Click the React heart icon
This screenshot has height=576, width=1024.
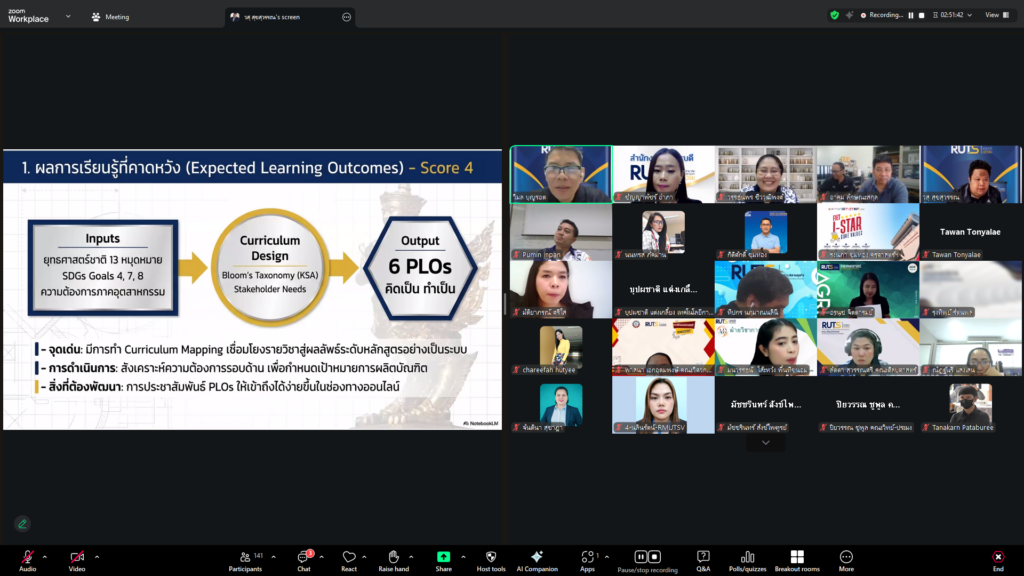tap(348, 557)
